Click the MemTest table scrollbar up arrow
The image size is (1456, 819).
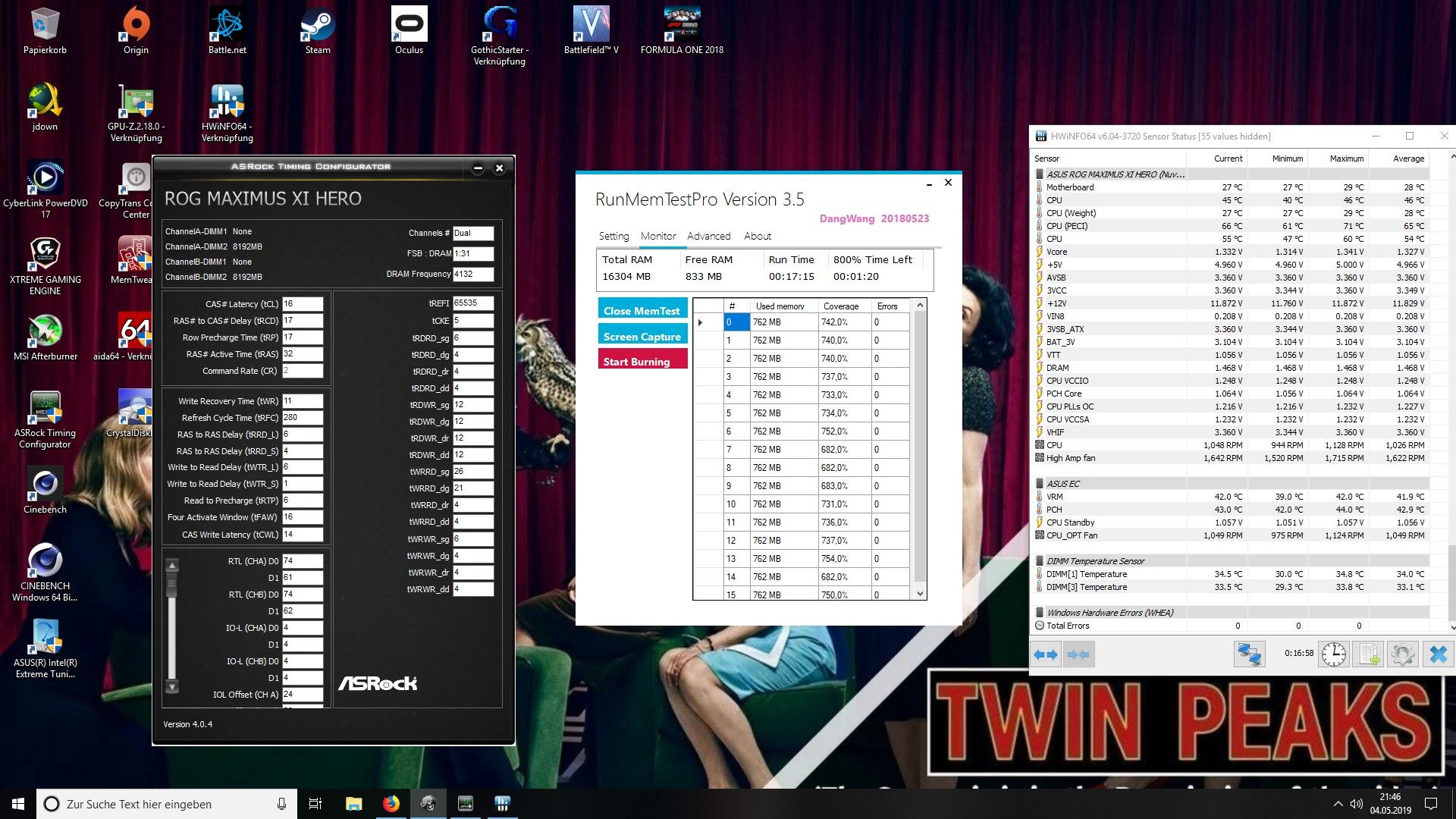(920, 306)
